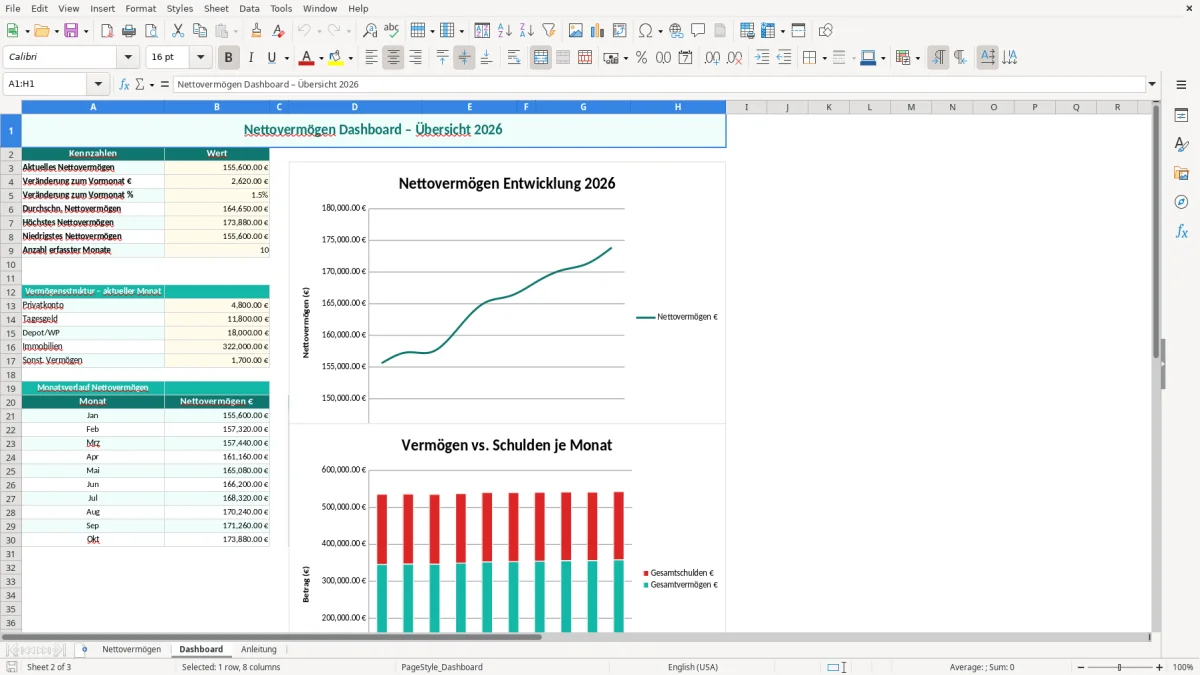Toggle Italic formatting
The width and height of the screenshot is (1200, 675).
point(250,58)
